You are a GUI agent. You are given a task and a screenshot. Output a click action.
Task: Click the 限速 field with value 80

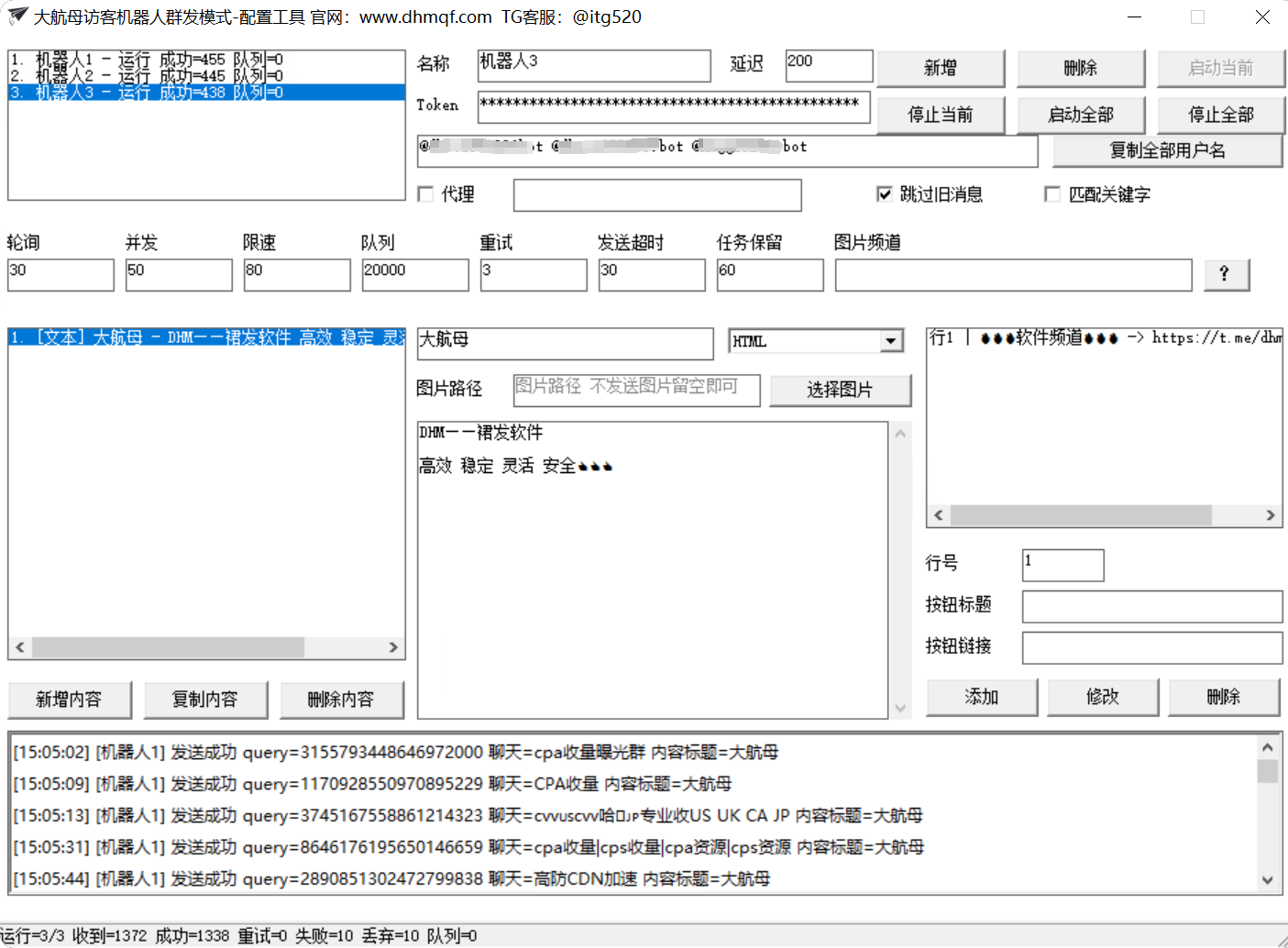(x=297, y=275)
